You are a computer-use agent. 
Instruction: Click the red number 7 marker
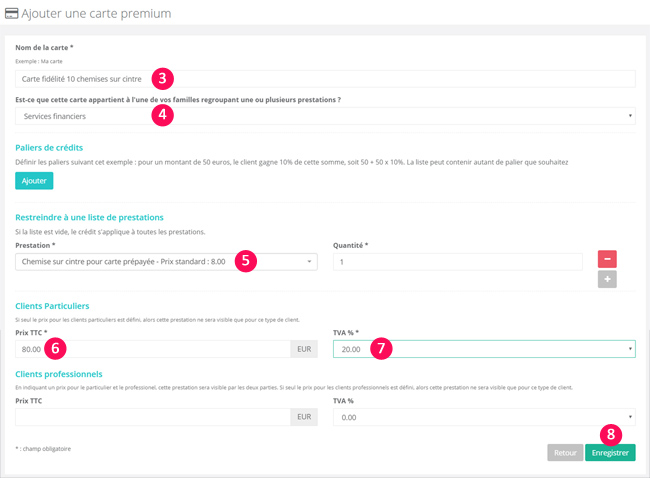(x=381, y=349)
